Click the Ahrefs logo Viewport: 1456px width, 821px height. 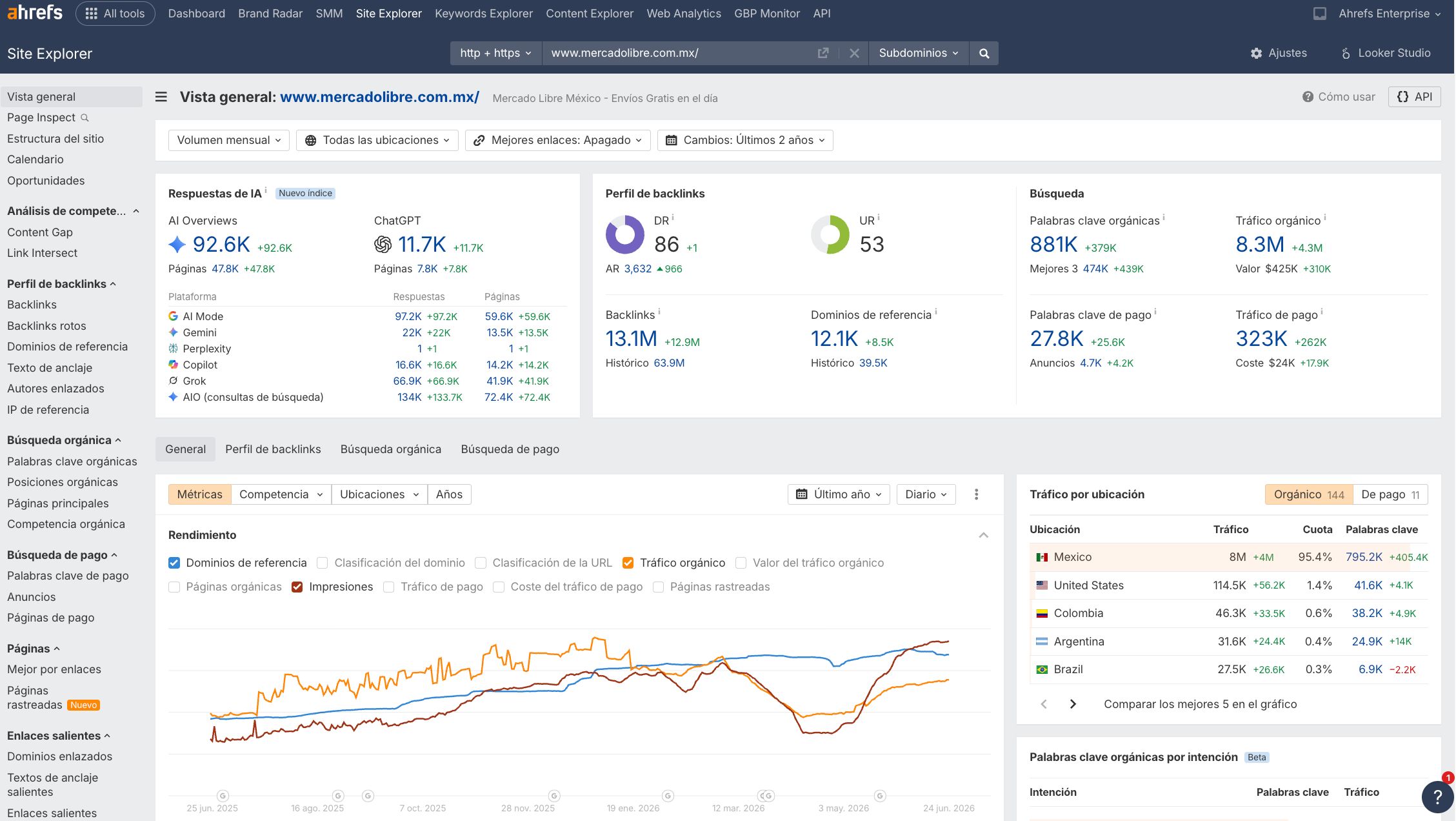(35, 12)
